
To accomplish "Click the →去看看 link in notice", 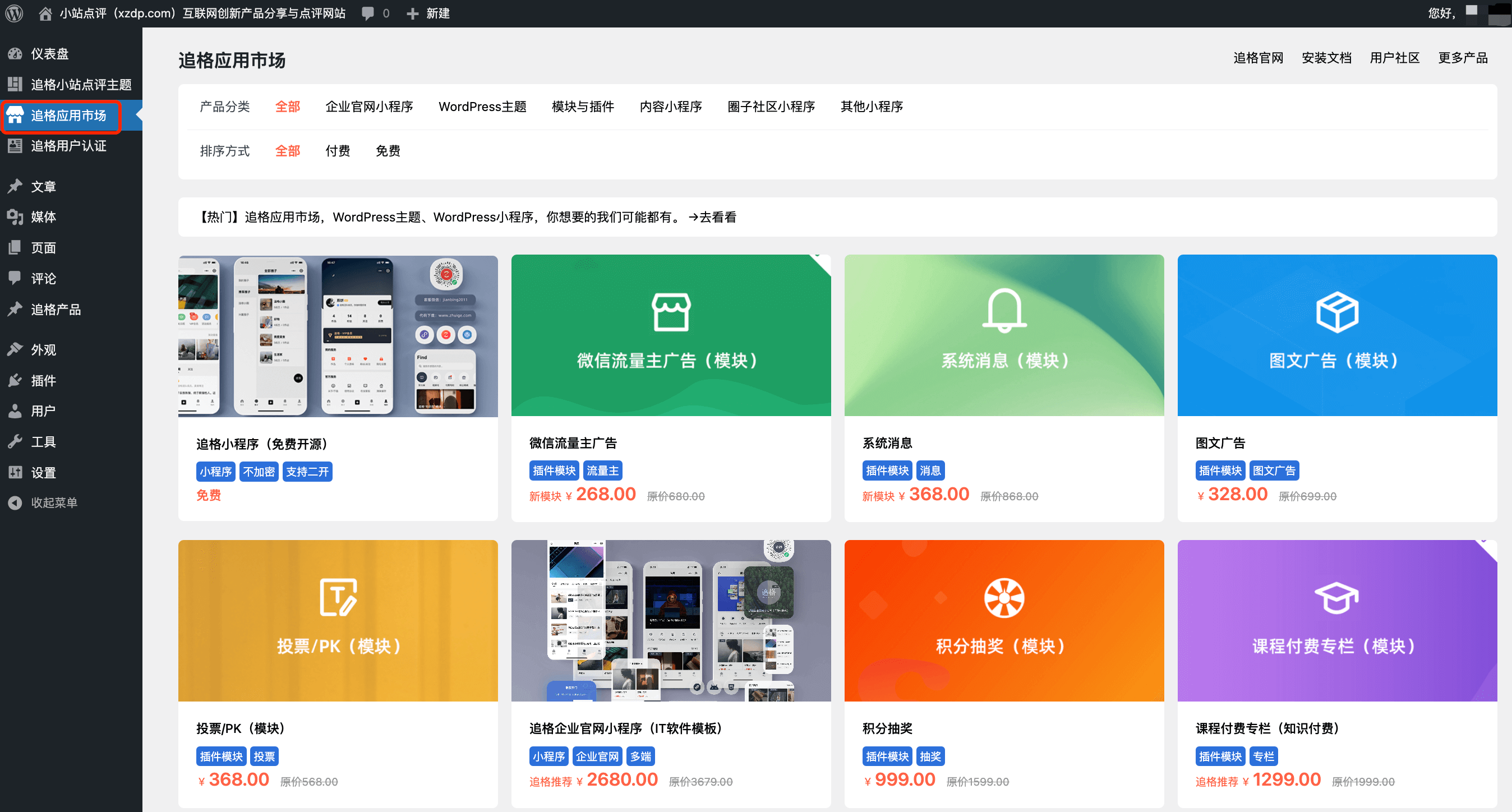I will (712, 217).
